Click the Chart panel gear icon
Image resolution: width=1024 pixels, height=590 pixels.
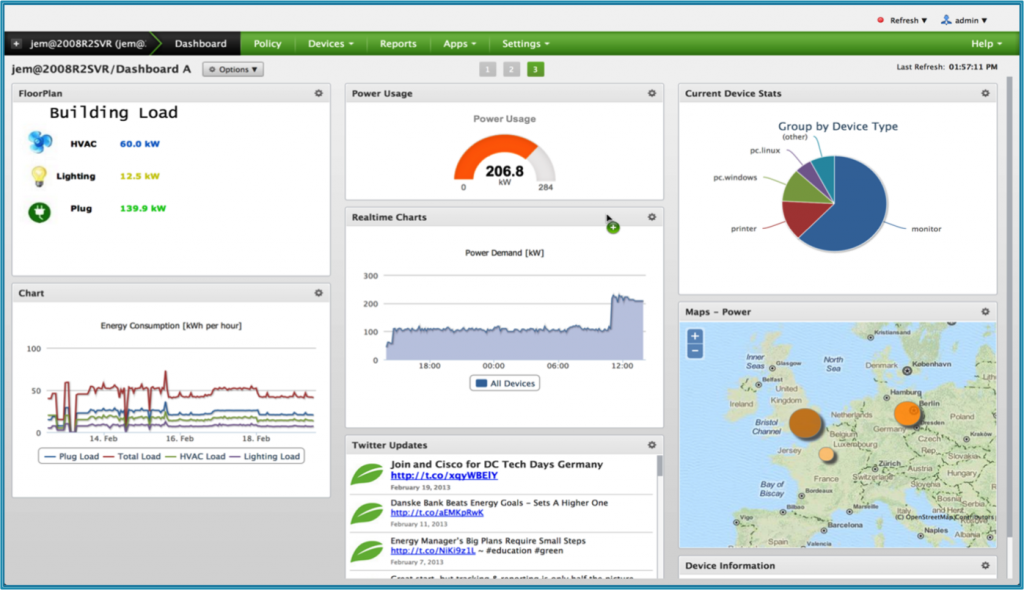coord(318,293)
